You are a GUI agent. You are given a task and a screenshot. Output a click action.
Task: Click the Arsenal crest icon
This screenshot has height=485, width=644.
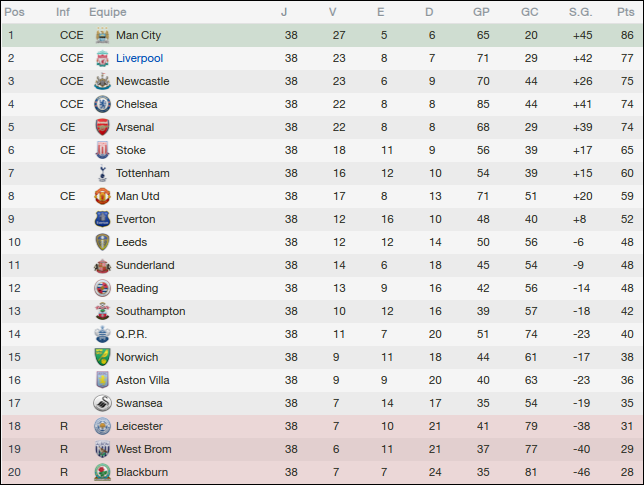click(102, 127)
